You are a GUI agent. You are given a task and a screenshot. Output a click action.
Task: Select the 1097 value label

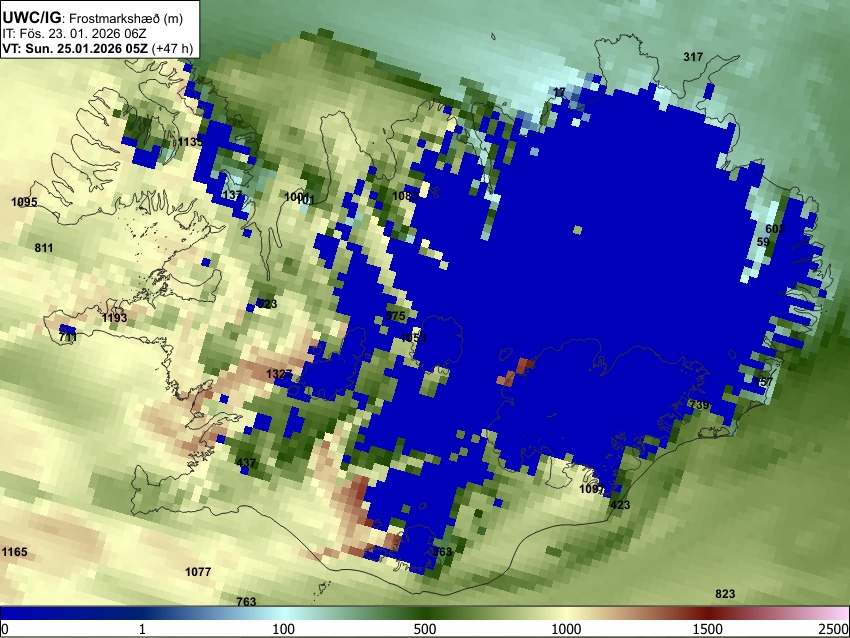pos(592,489)
